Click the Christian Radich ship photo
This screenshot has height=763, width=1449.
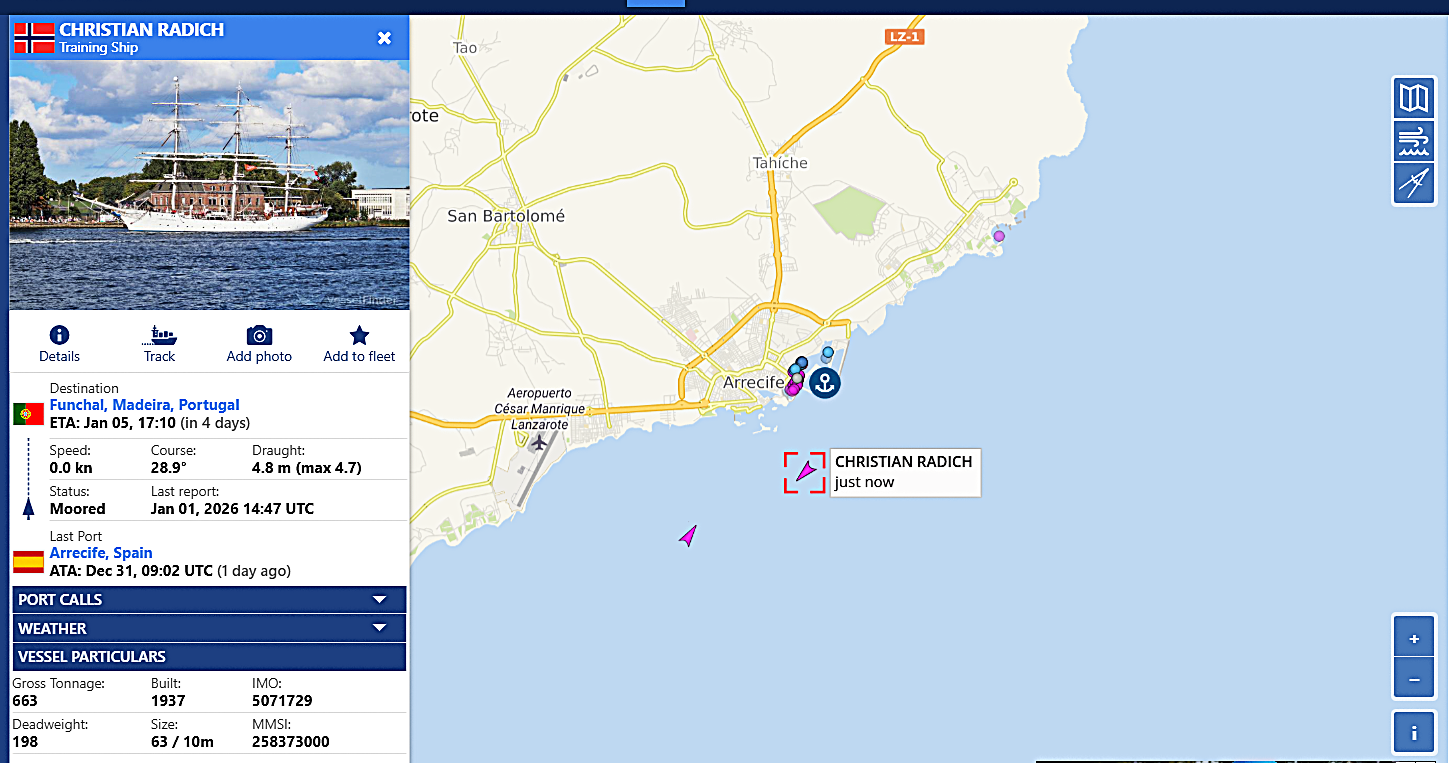209,185
